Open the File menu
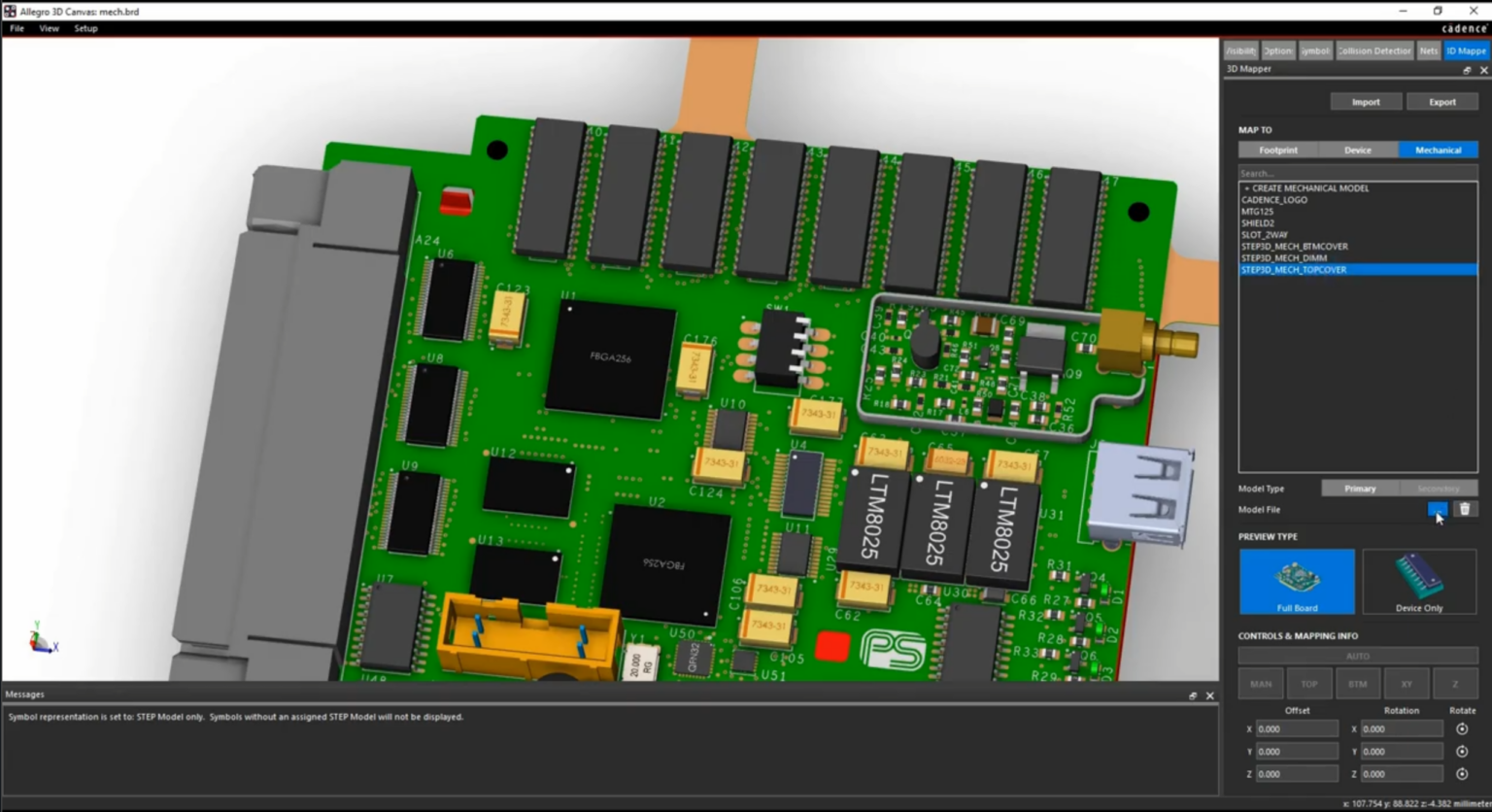The height and width of the screenshot is (812, 1492). (16, 28)
